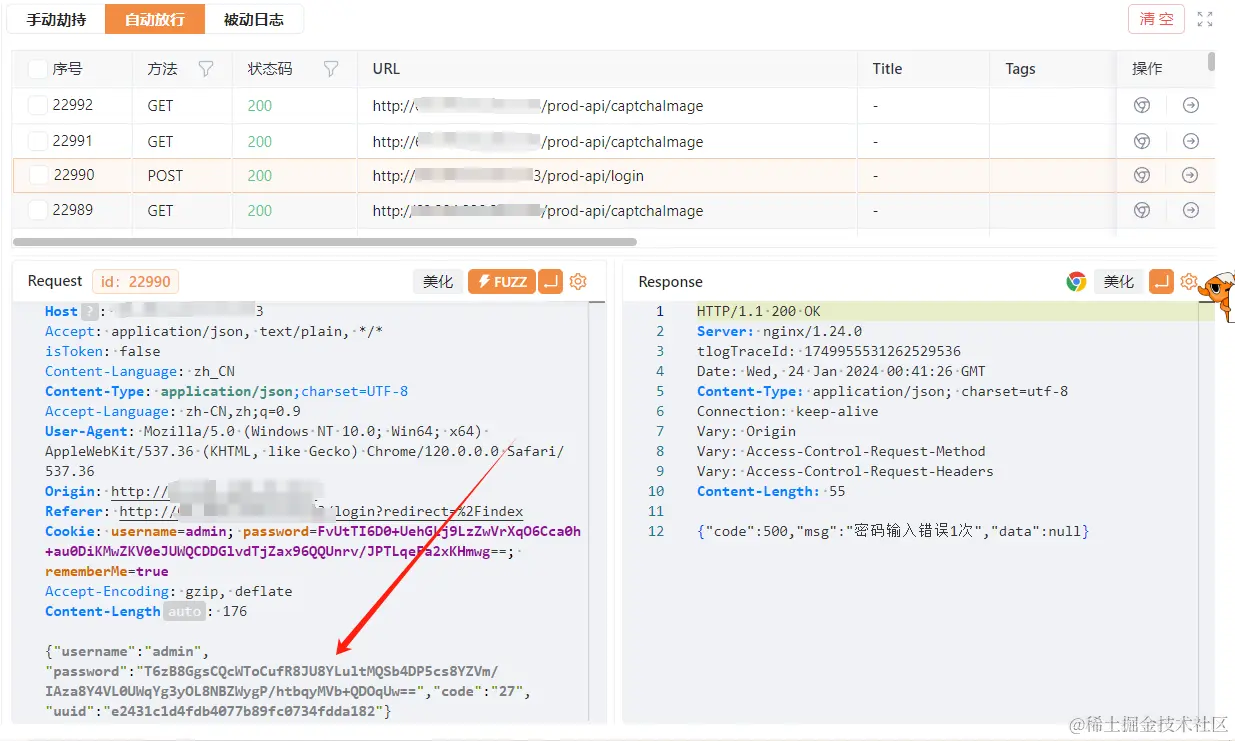Click the Host question mark badge
This screenshot has width=1235, height=741.
point(90,311)
